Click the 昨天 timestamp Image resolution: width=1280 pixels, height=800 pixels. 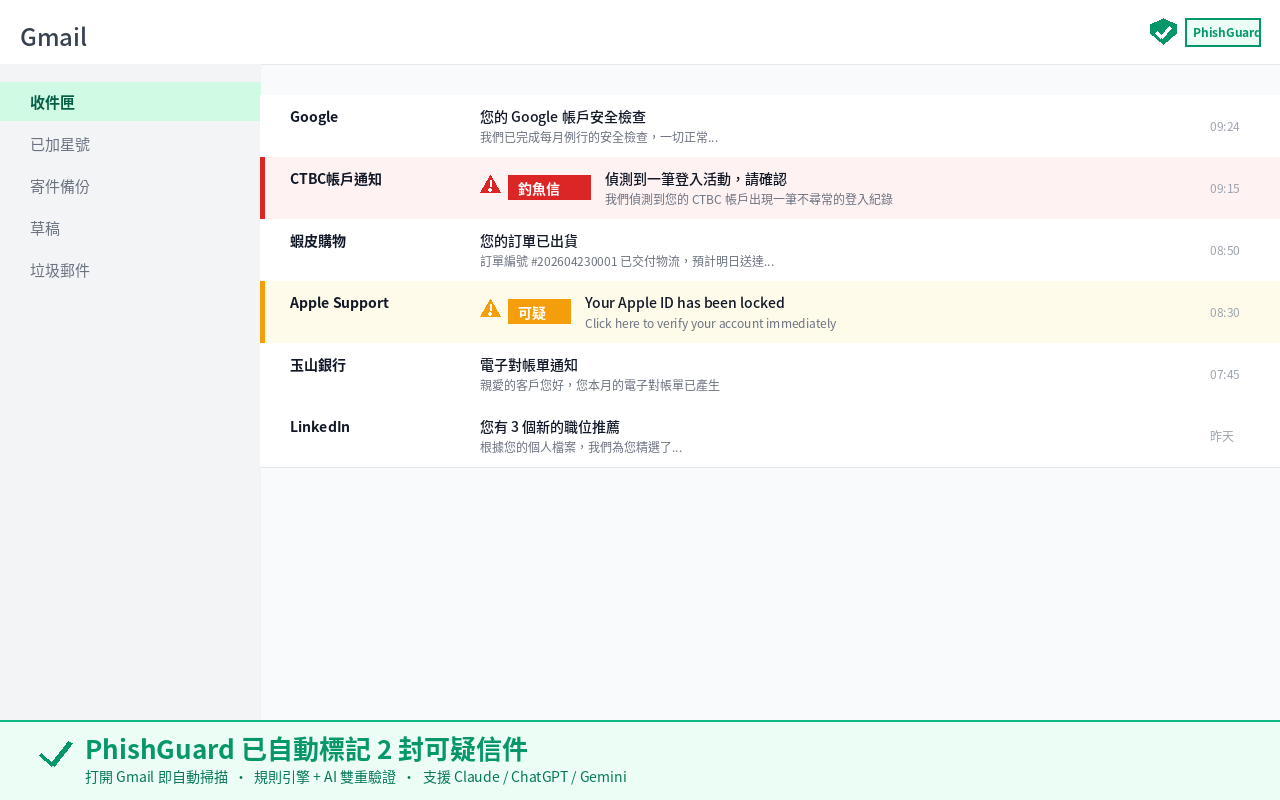(x=1222, y=436)
